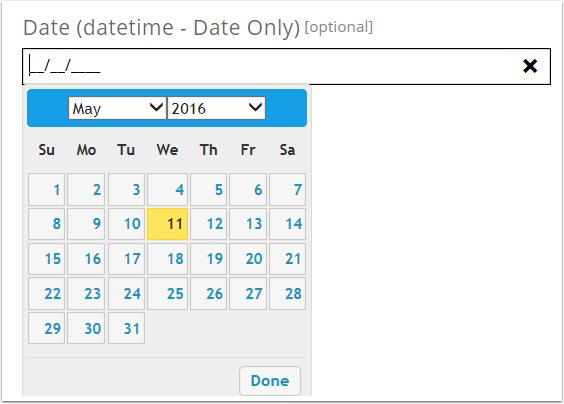The height and width of the screenshot is (404, 564).
Task: Pick day 25 in the calendar
Action: coord(168,294)
